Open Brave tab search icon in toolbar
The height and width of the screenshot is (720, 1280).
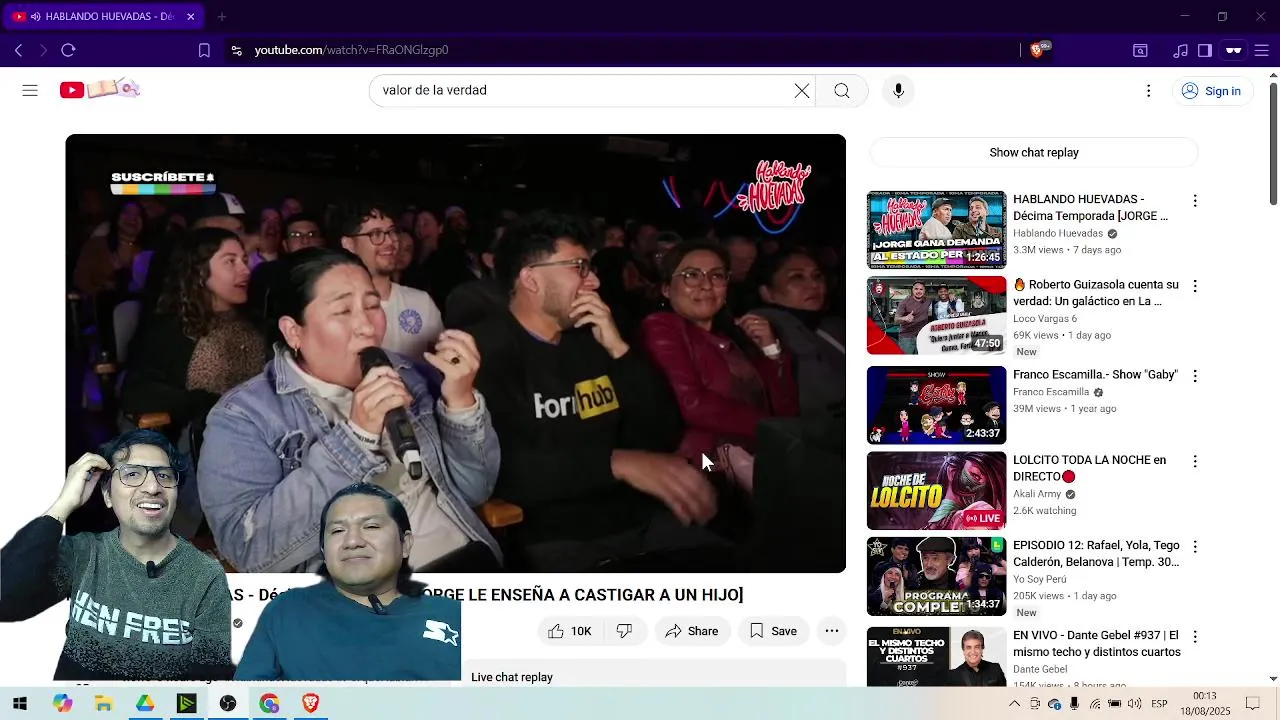point(1140,50)
